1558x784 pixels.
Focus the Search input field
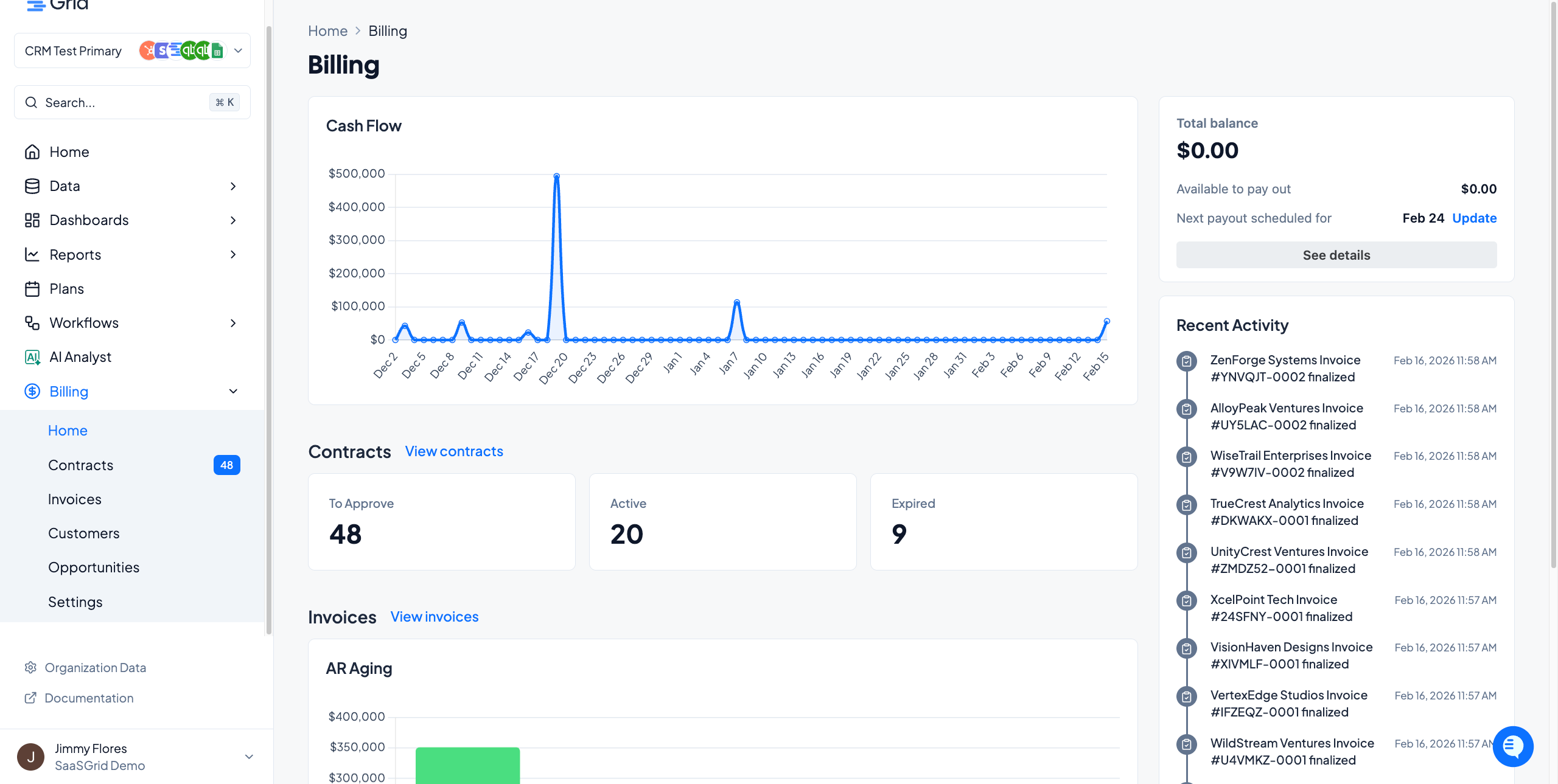pos(122,103)
